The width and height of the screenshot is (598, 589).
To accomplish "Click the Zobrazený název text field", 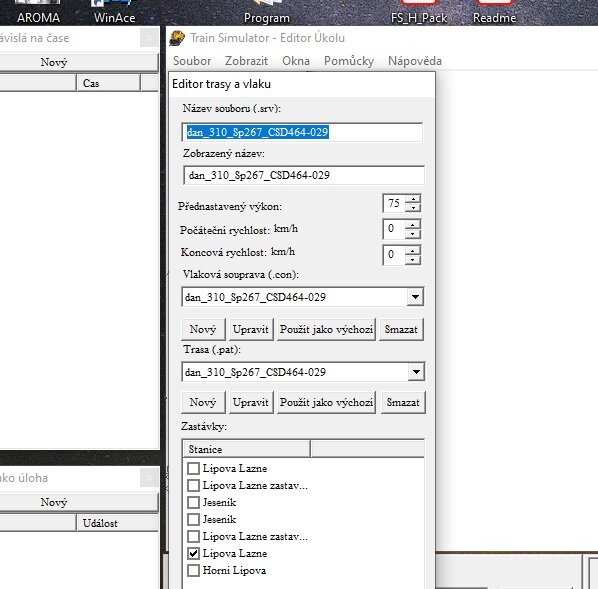I will point(304,175).
